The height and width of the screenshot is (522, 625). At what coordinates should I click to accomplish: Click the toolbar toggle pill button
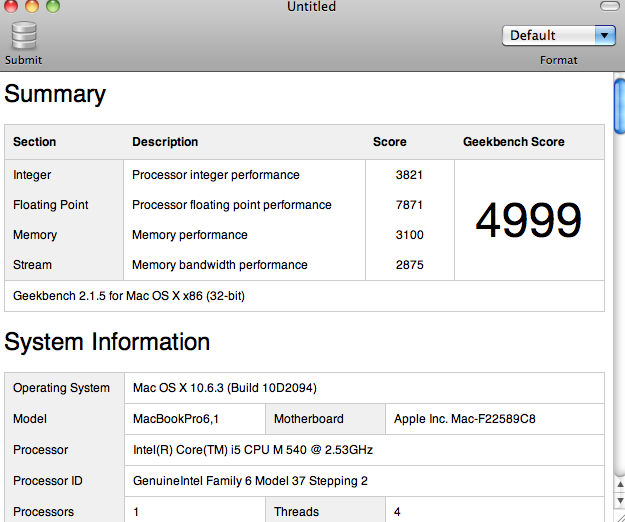[609, 6]
